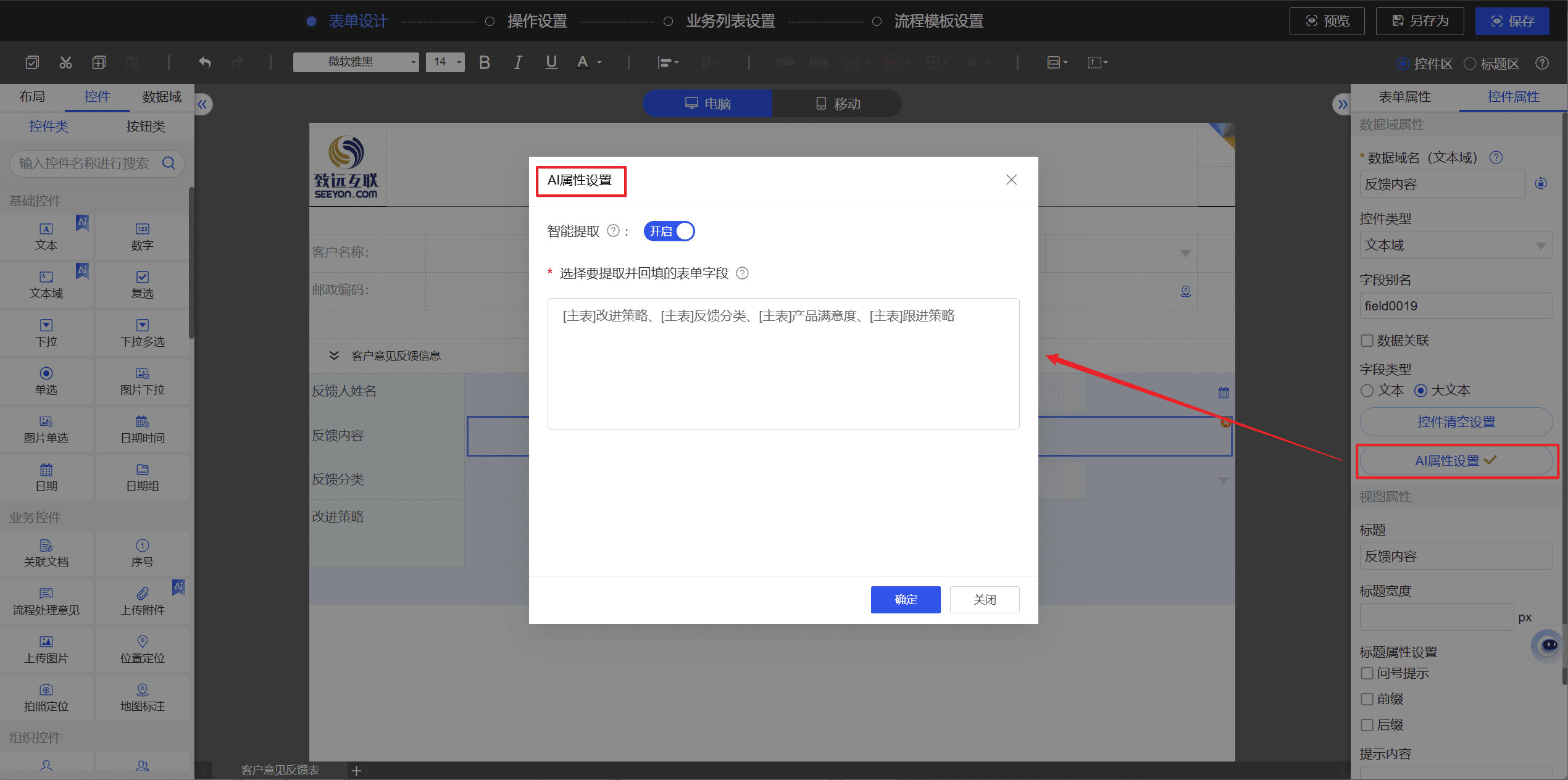Add the 上传附件 control
Screen dimensions: 1568x780
point(143,602)
